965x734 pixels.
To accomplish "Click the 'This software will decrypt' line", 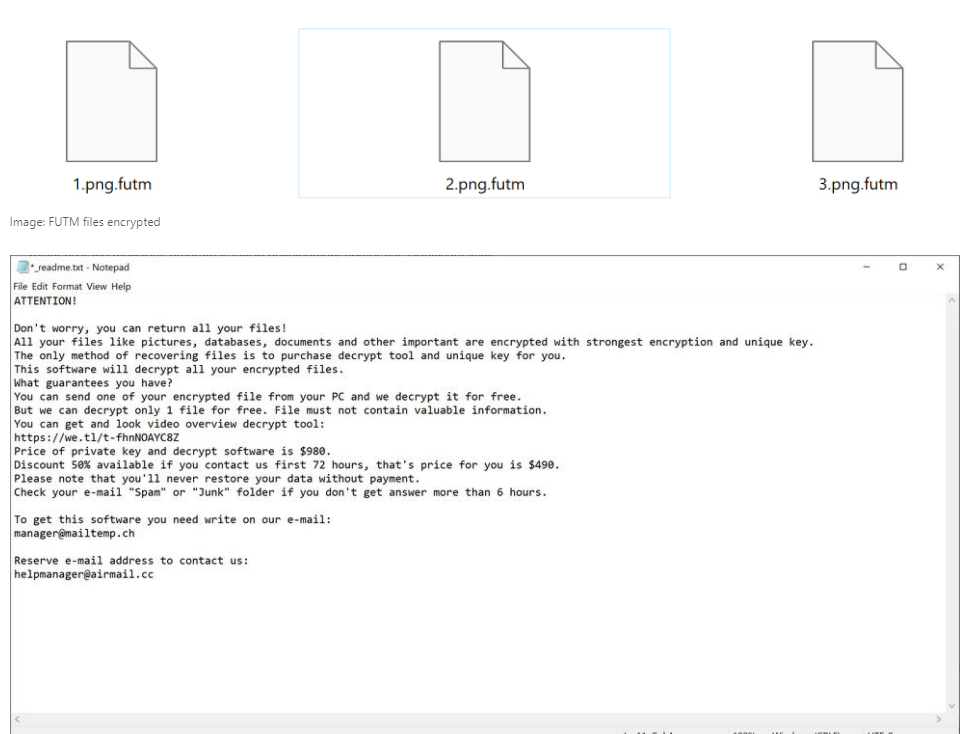I will (178, 369).
